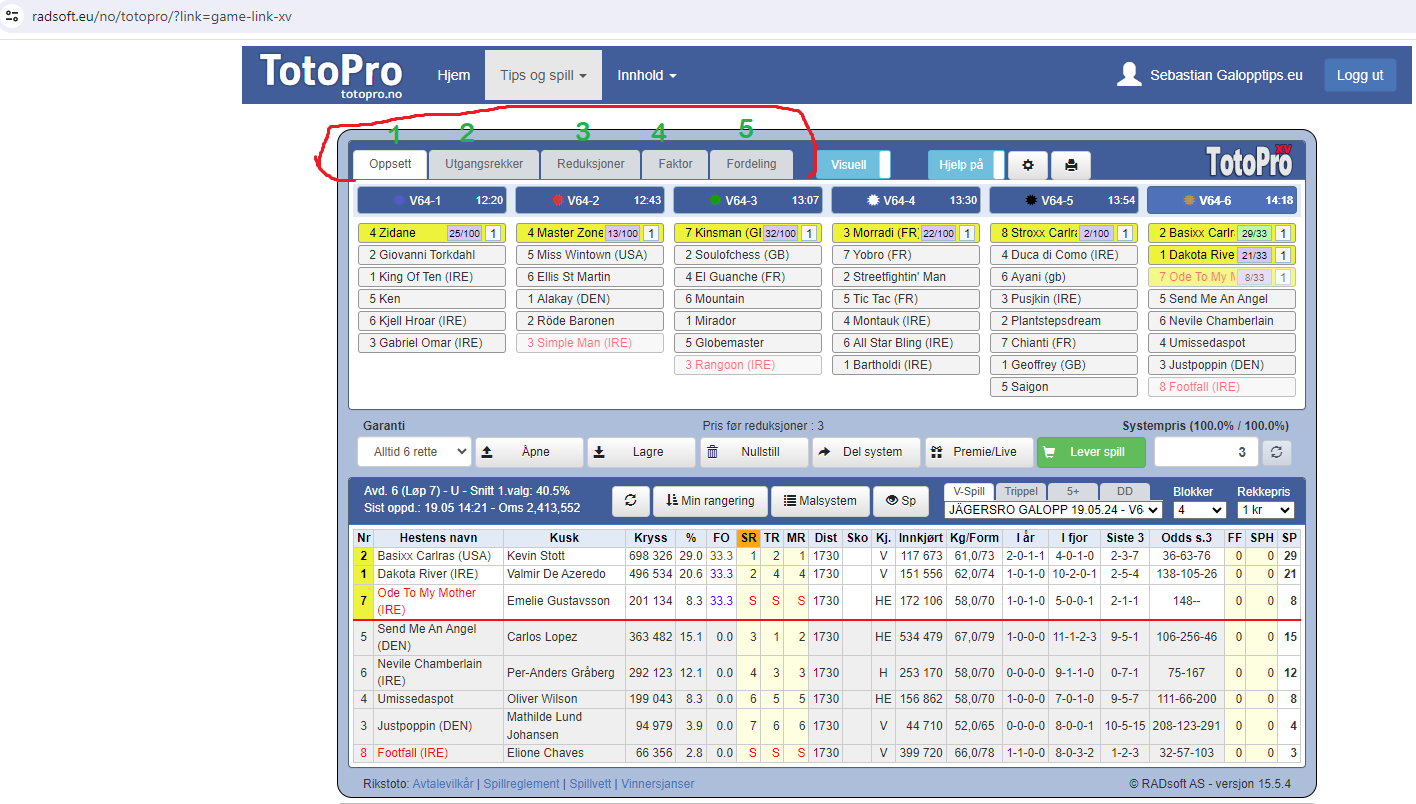Sort table by SR column header

[749, 537]
